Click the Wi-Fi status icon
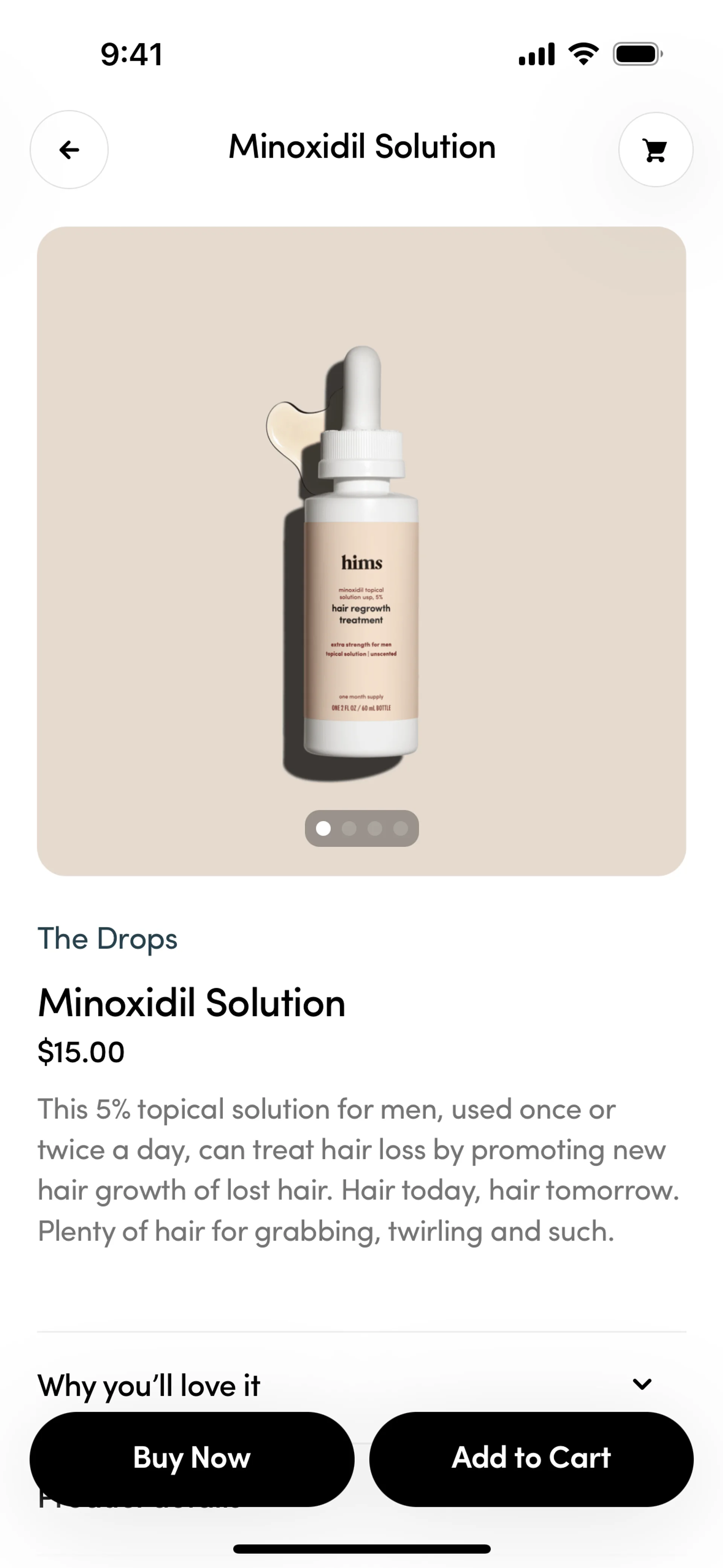The width and height of the screenshot is (723, 1568). 583,54
